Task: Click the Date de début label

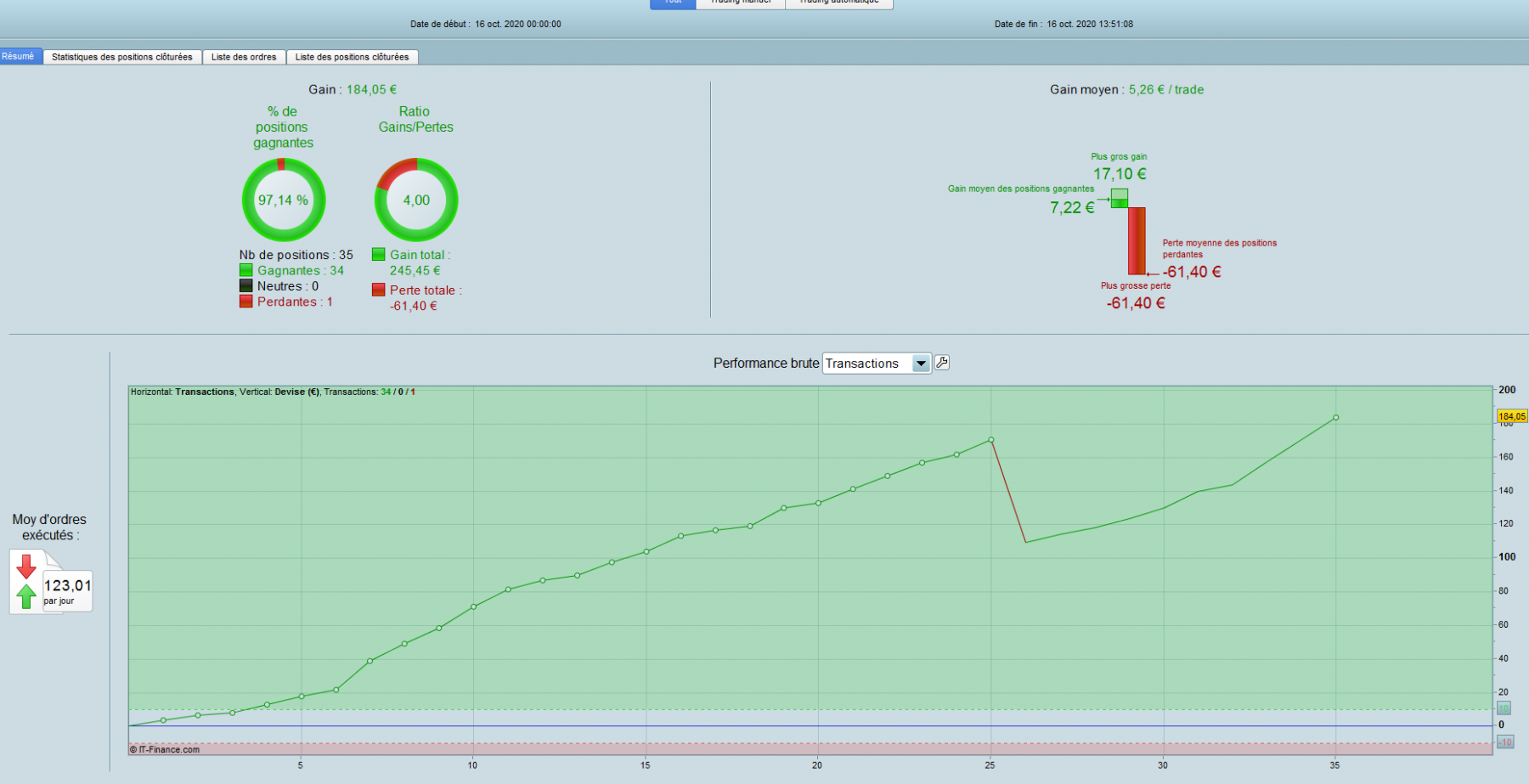Action: click(x=439, y=24)
